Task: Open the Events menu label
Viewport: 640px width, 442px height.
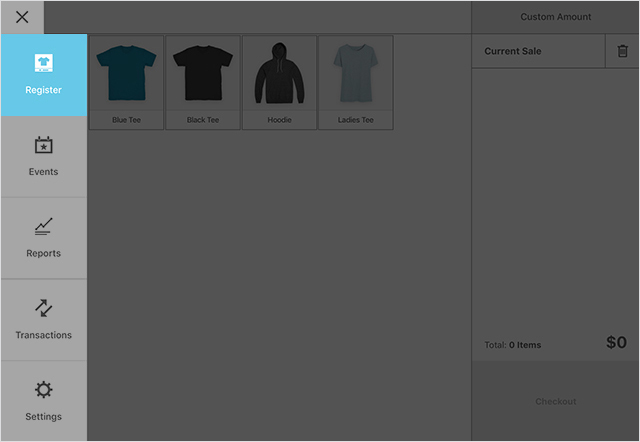Action: 43,172
